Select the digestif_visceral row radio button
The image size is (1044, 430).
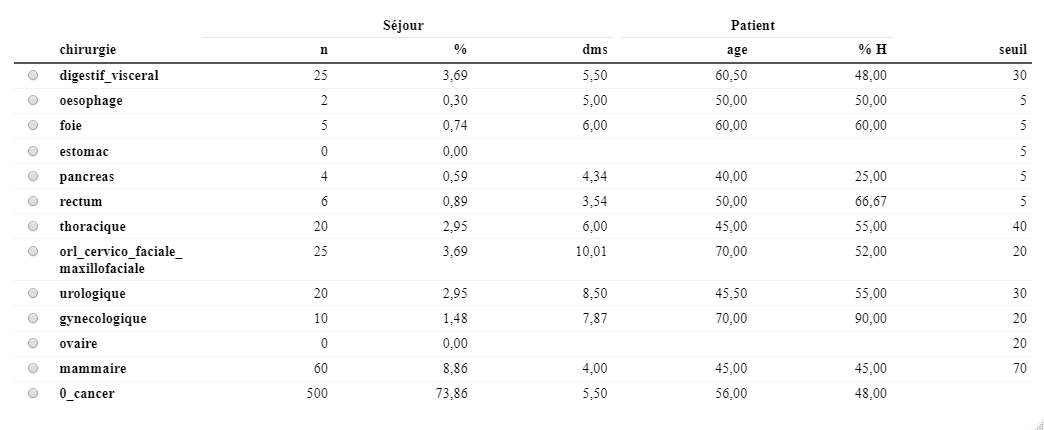33,76
